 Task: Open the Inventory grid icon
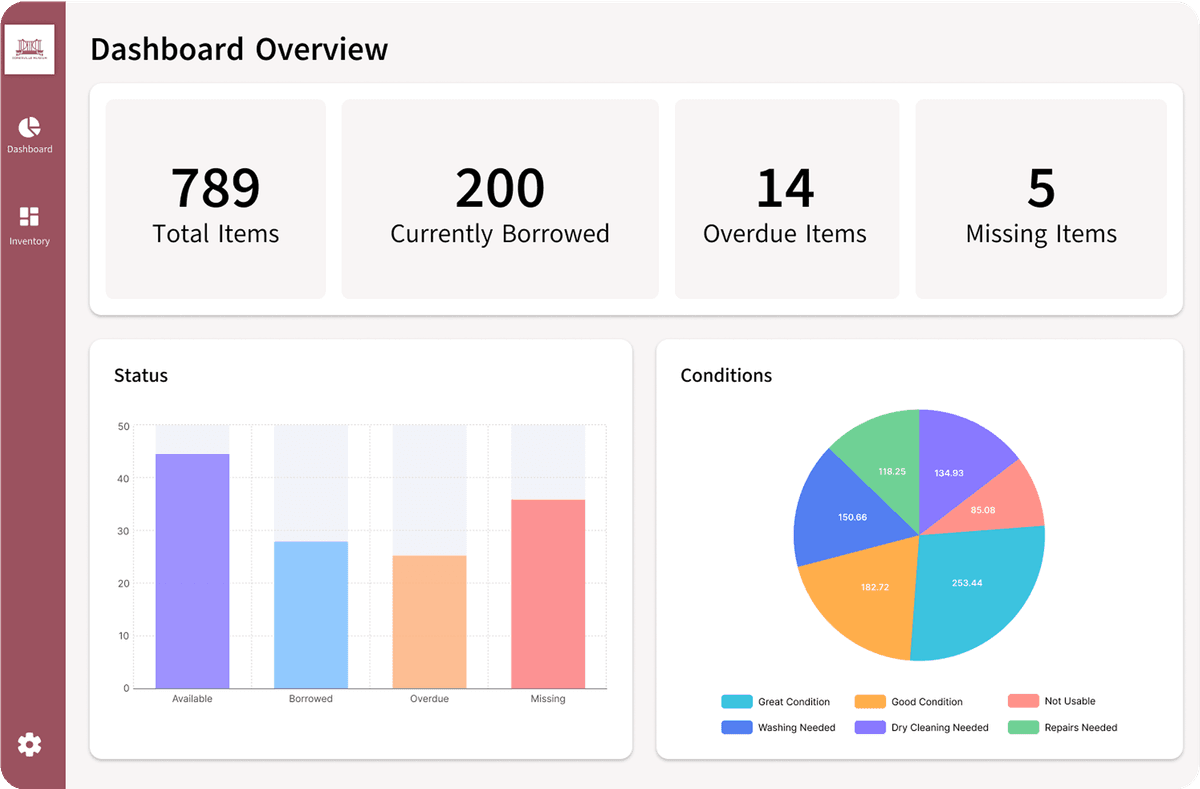tap(29, 217)
